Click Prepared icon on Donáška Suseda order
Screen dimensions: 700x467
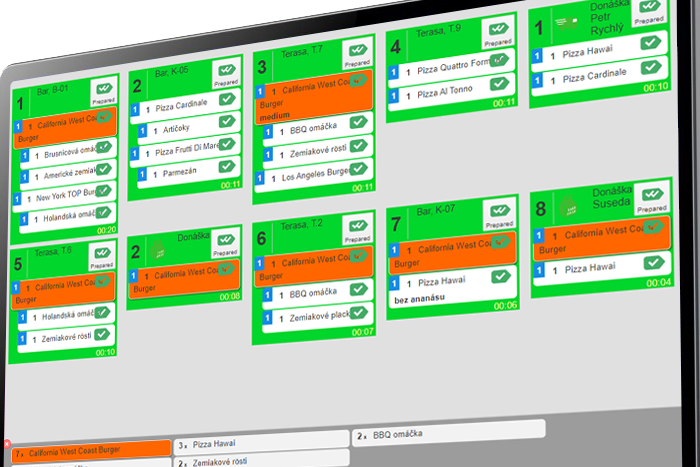653,197
